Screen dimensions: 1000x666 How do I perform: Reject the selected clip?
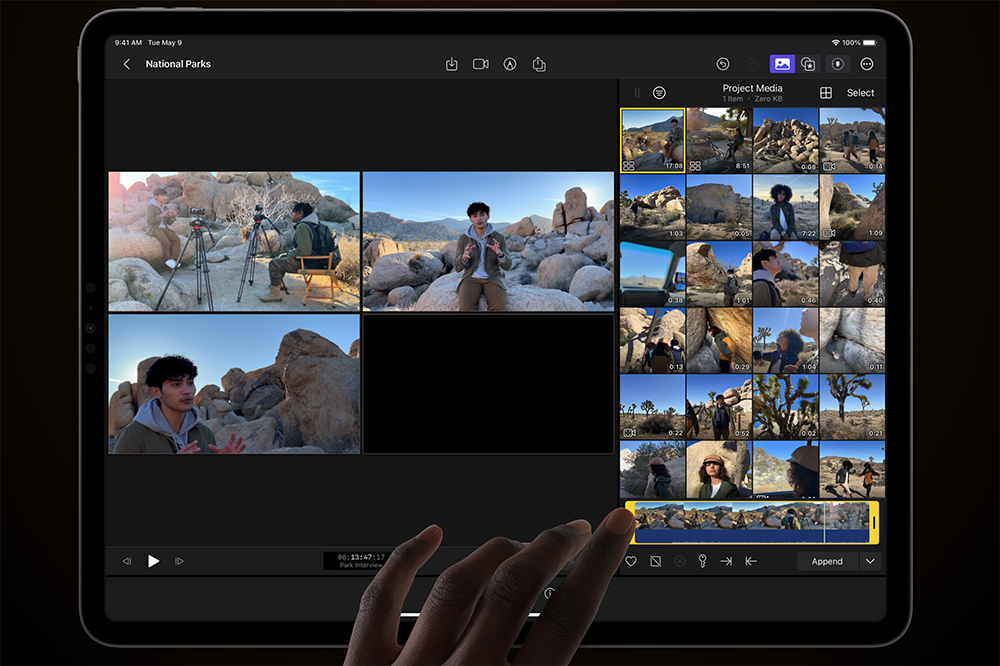656,561
